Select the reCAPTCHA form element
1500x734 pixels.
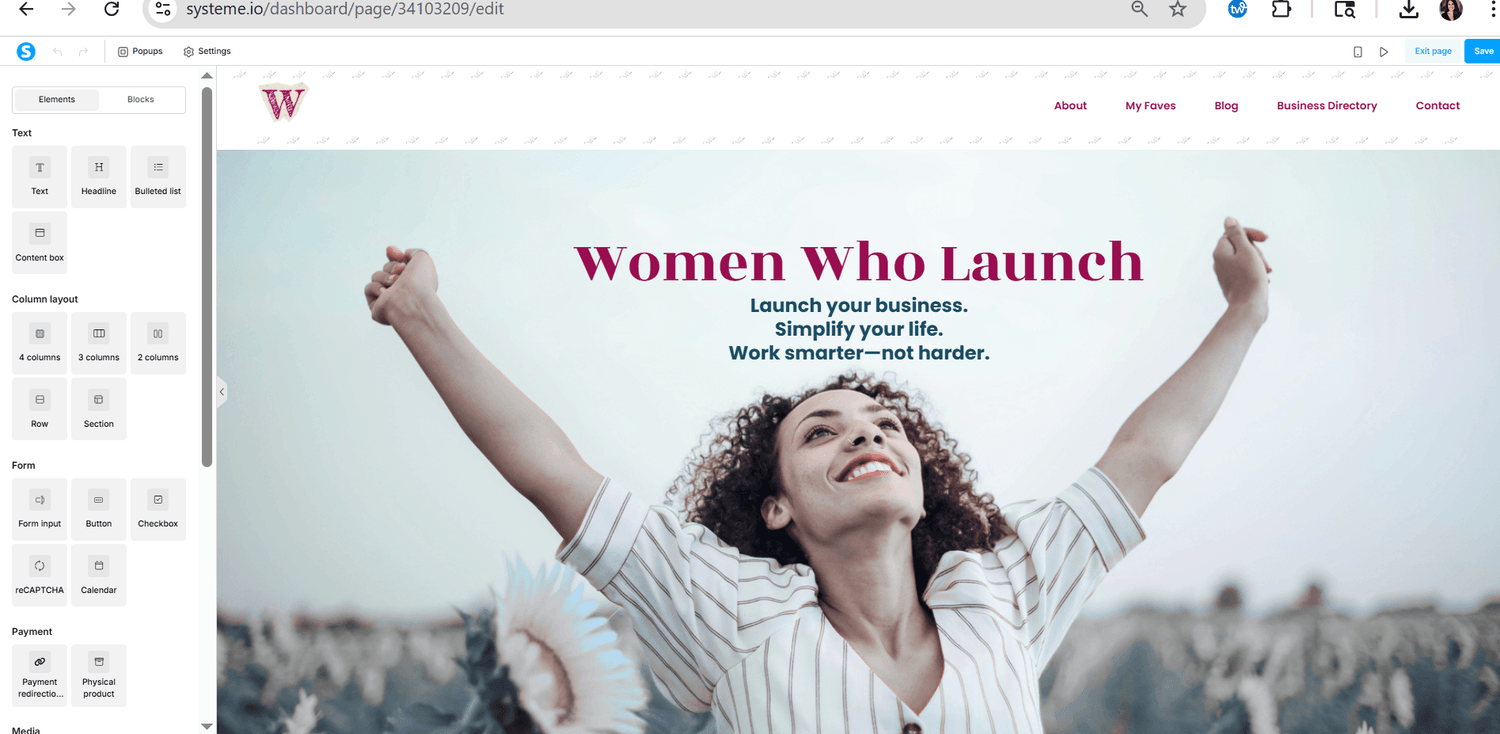40,575
